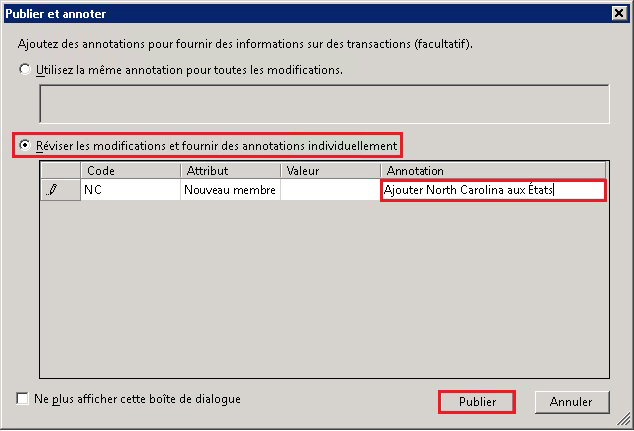The image size is (634, 431).
Task: Click the Annuler button
Action: click(x=571, y=402)
